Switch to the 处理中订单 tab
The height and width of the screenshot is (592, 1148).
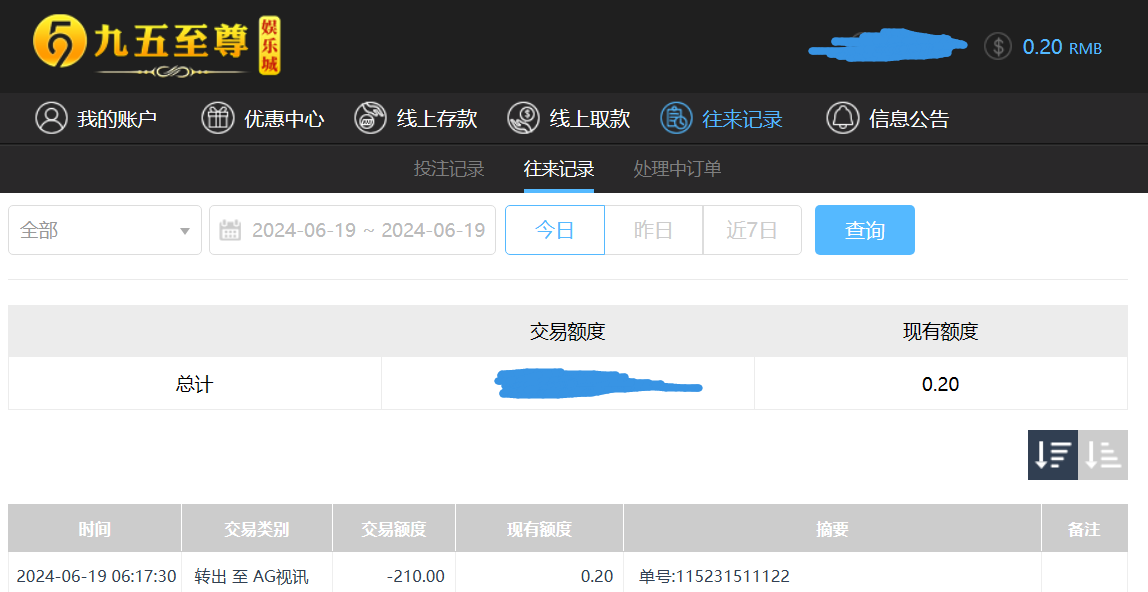(x=677, y=169)
